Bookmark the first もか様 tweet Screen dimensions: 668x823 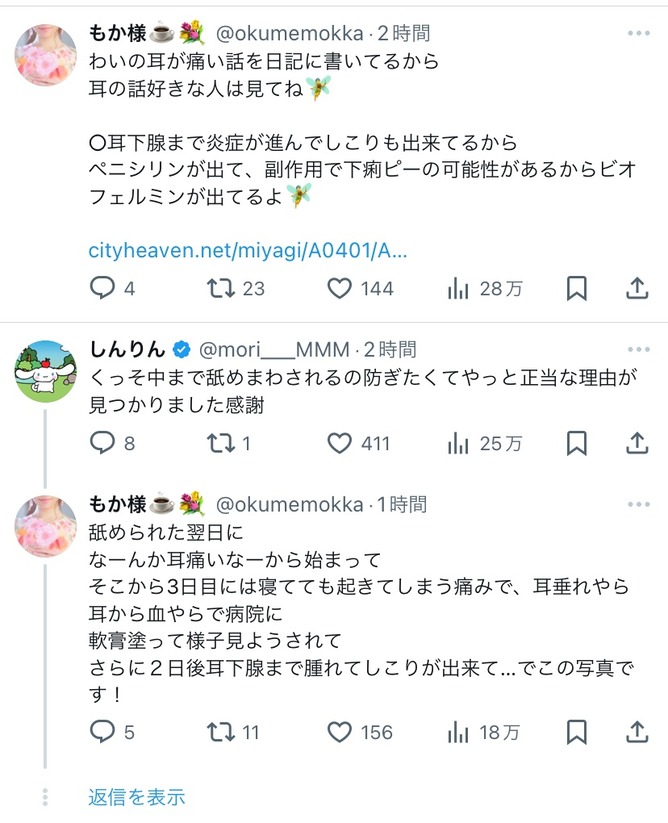pos(577,289)
